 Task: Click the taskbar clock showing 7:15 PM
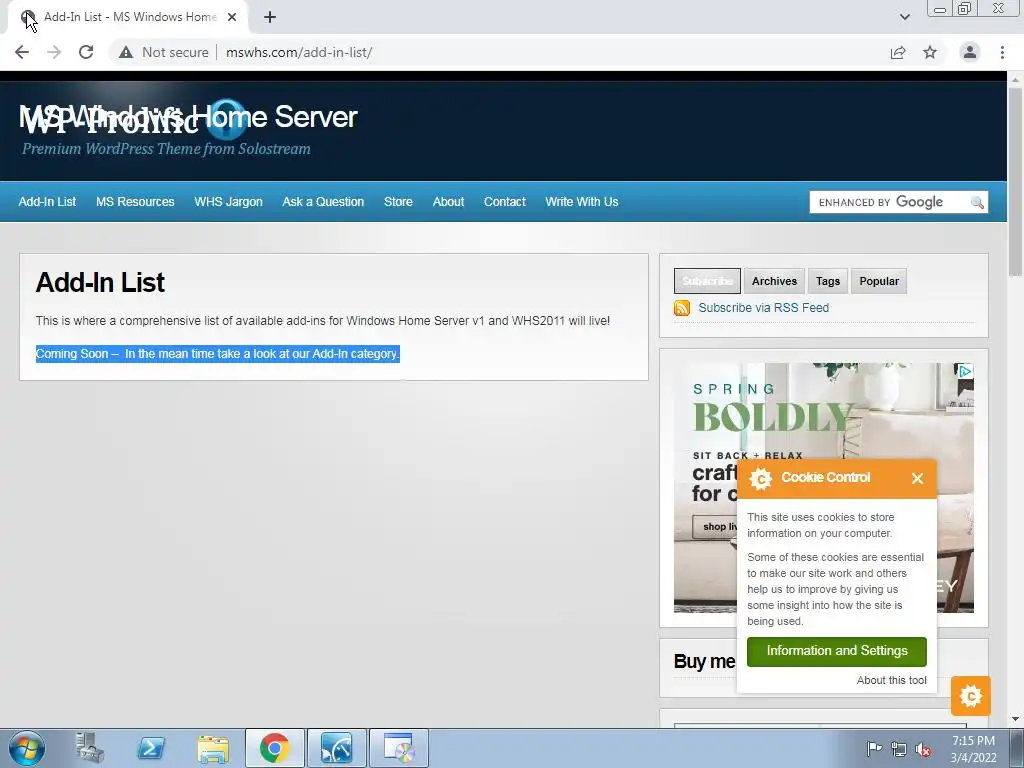coord(973,749)
